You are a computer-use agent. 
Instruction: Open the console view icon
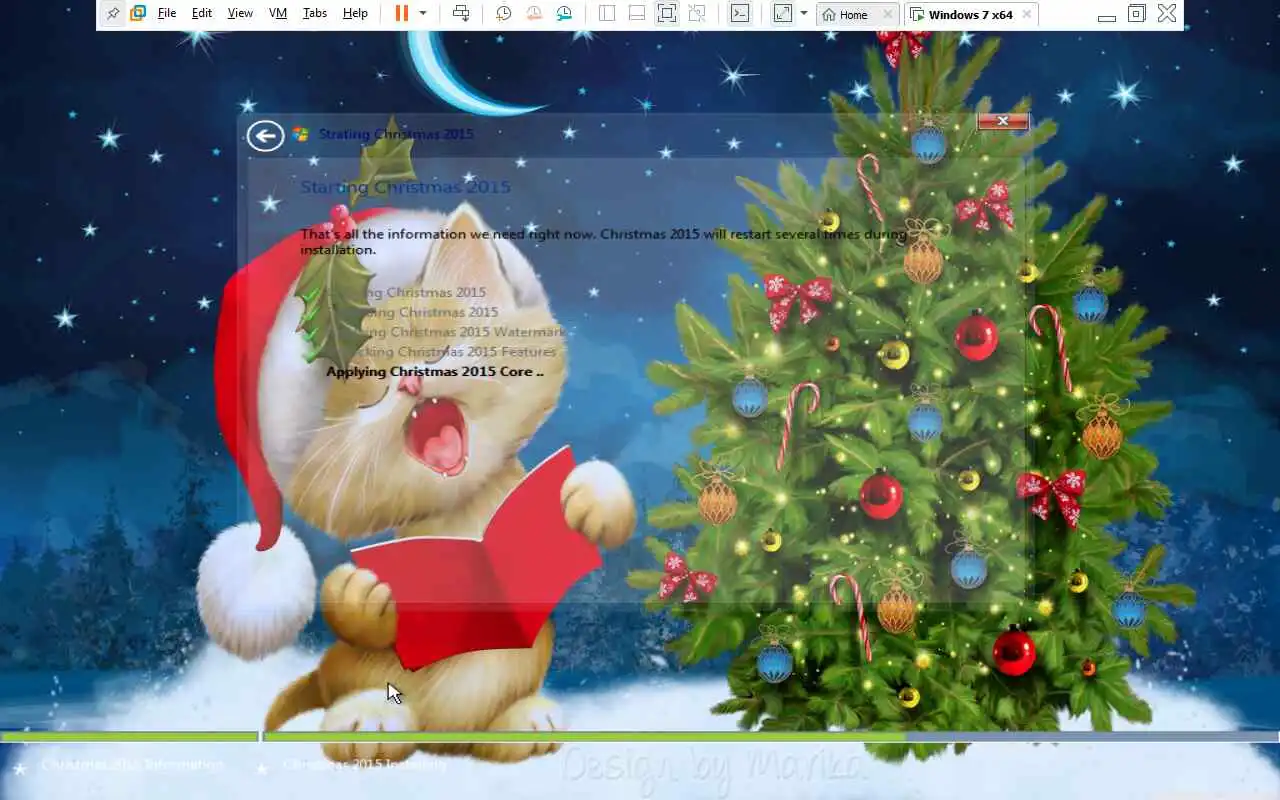click(739, 14)
